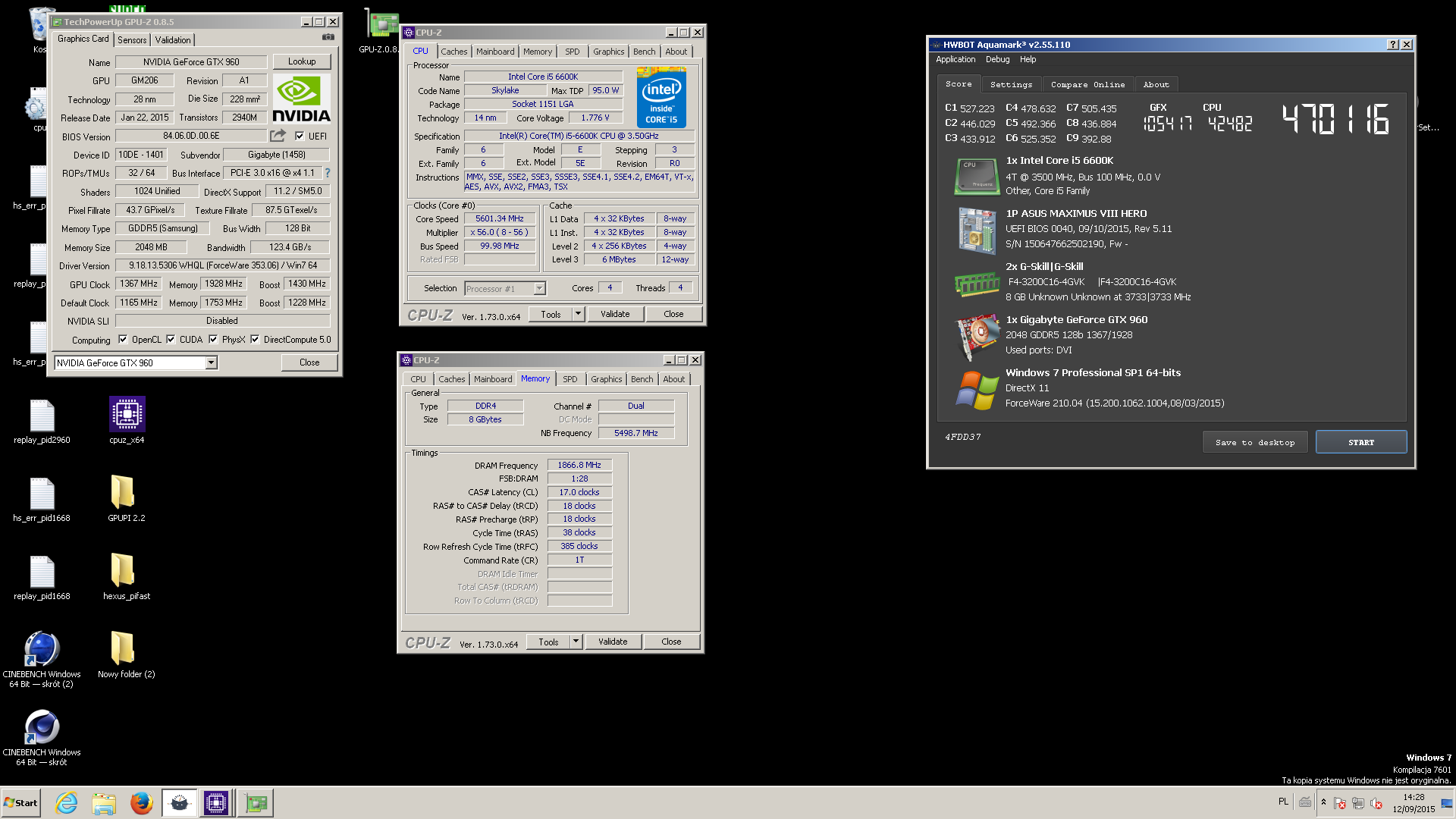
Task: Switch to the Sensors tab in GPU-Z
Action: [x=132, y=40]
